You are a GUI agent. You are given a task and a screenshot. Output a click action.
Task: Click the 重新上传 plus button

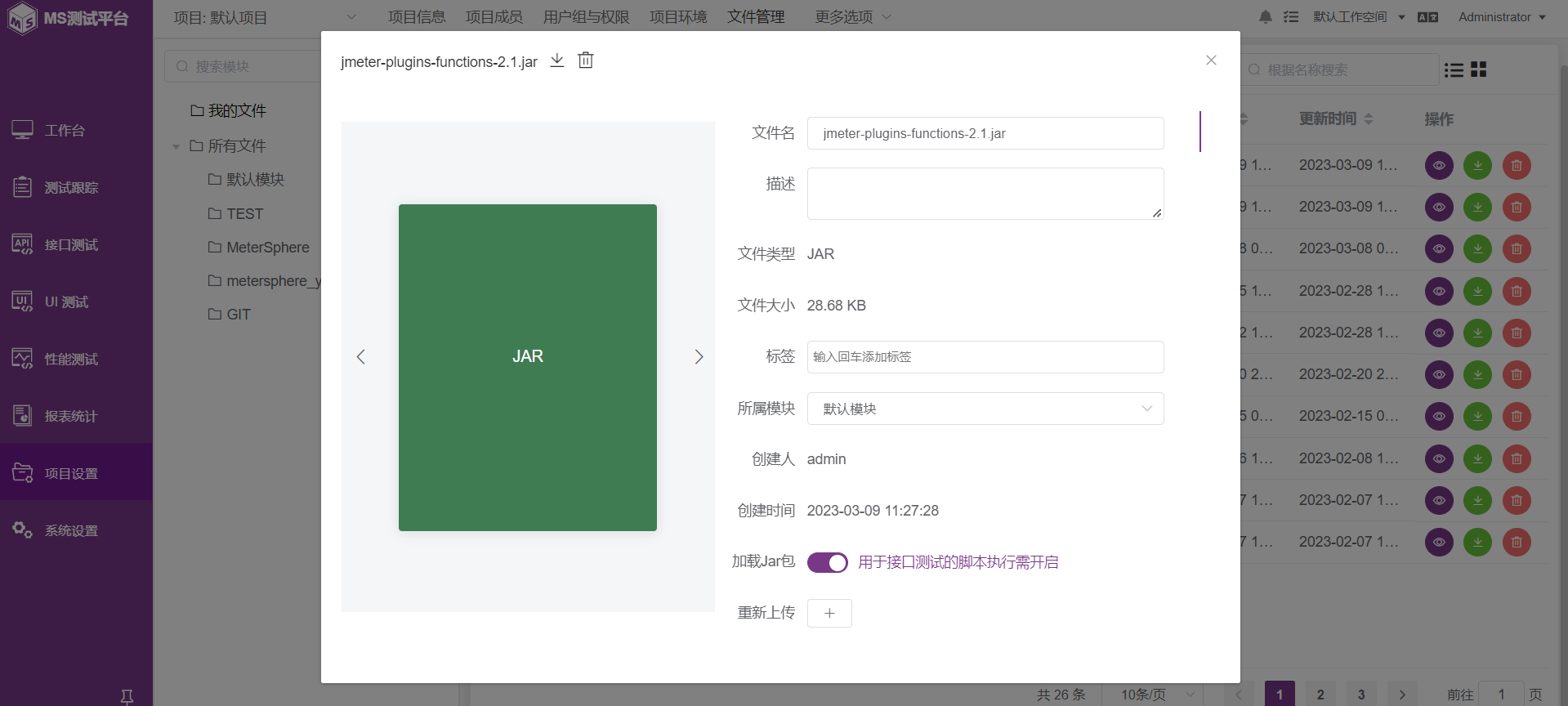(829, 613)
